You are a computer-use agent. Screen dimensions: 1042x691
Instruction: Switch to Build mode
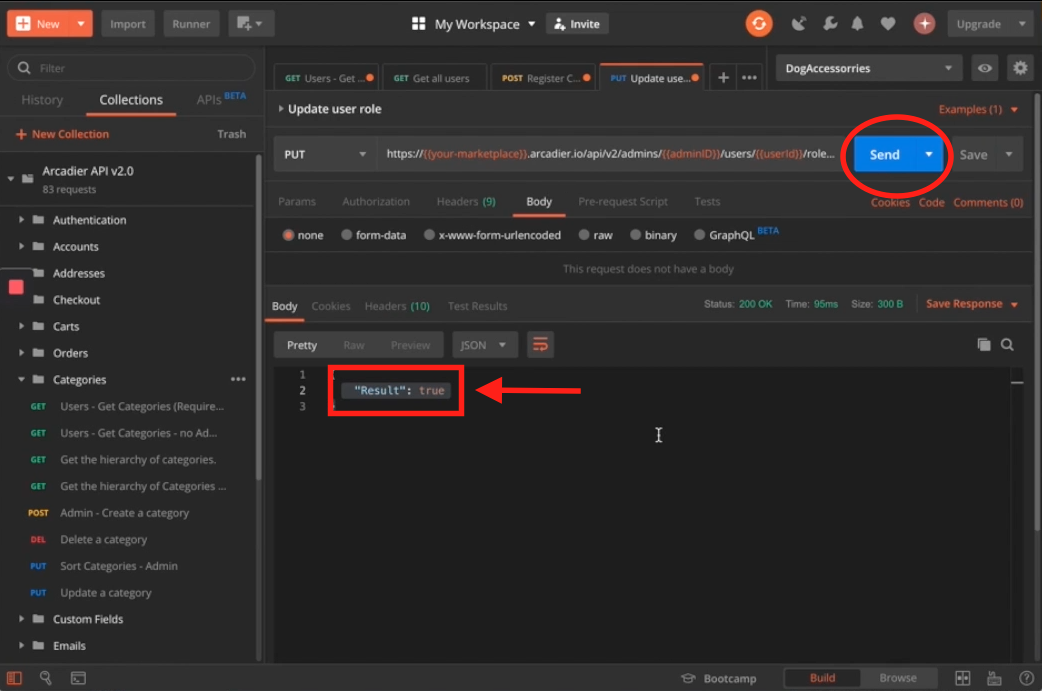pos(822,678)
